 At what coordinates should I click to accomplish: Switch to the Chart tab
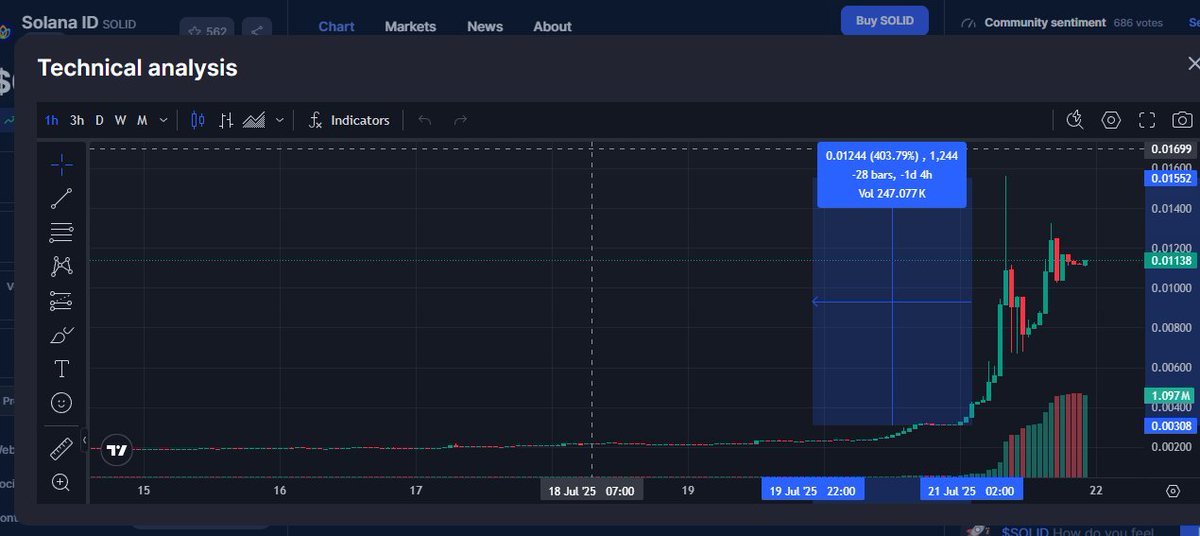pyautogui.click(x=336, y=26)
